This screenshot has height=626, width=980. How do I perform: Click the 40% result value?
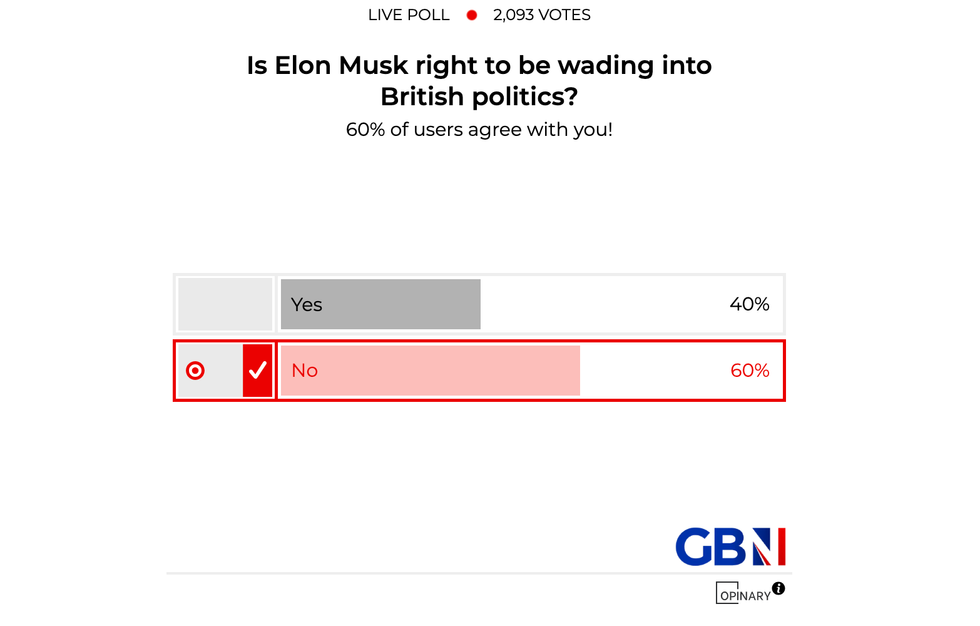coord(749,304)
